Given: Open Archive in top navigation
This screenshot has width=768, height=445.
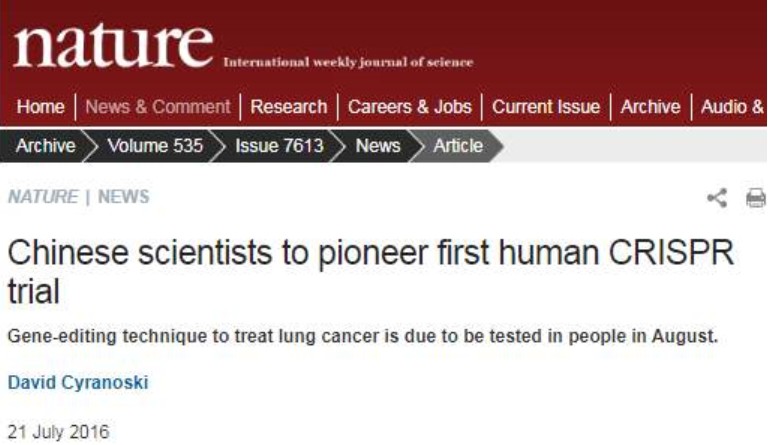Looking at the screenshot, I should pyautogui.click(x=650, y=107).
